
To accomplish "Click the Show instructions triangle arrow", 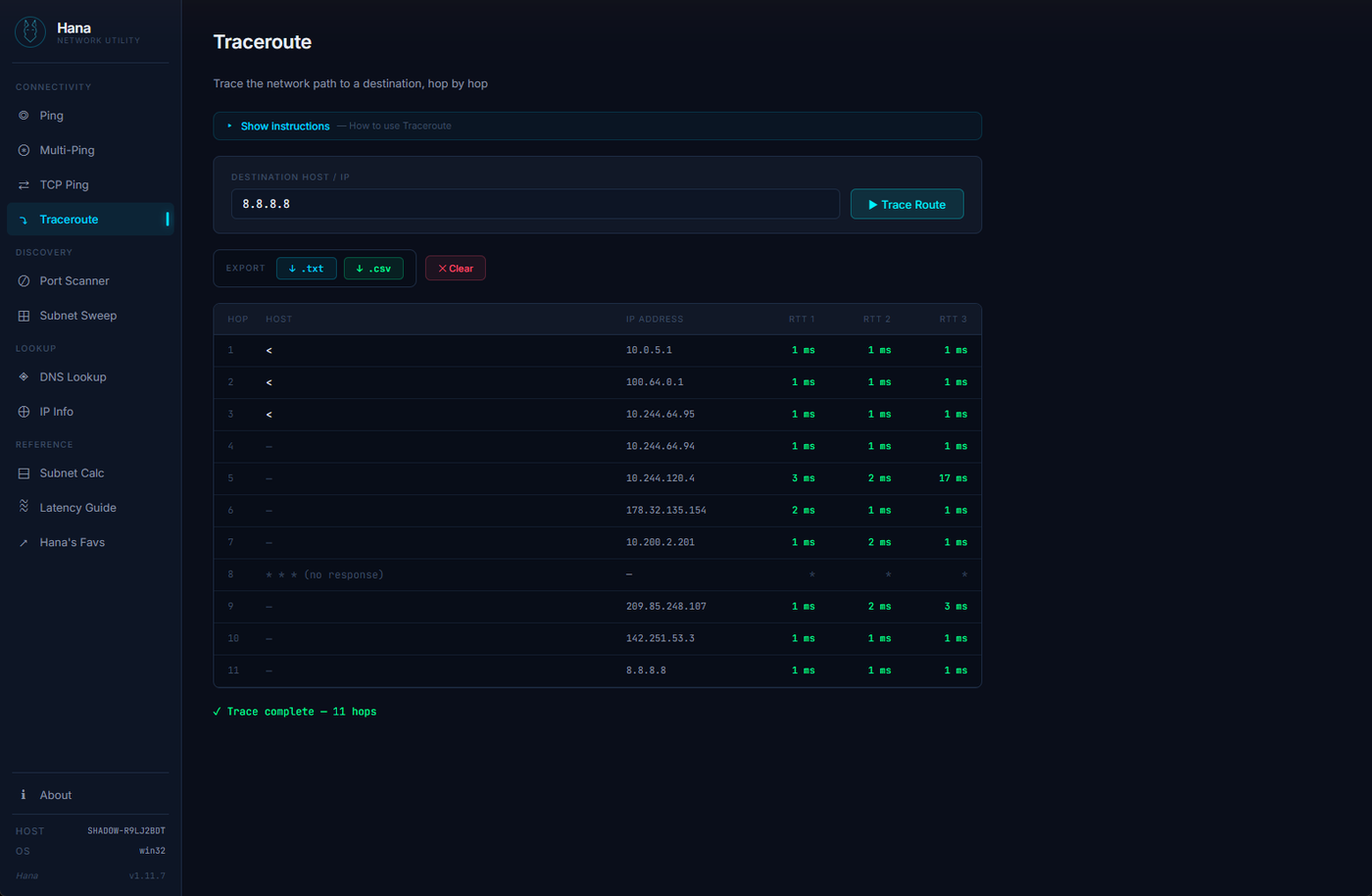I will [x=229, y=125].
